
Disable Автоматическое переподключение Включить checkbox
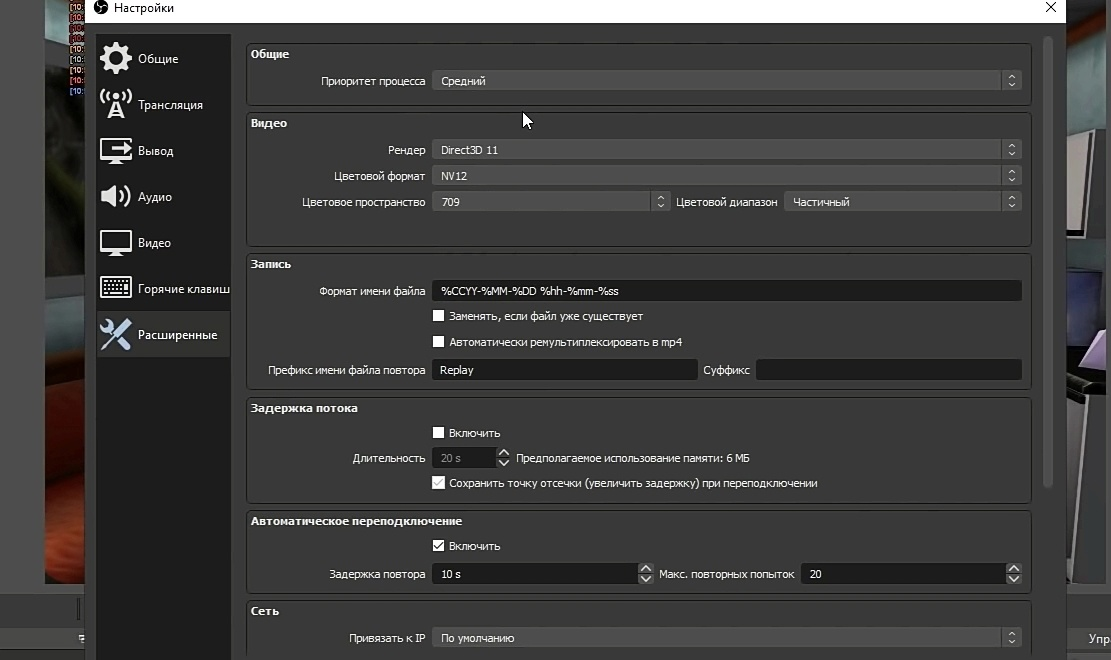coord(438,546)
